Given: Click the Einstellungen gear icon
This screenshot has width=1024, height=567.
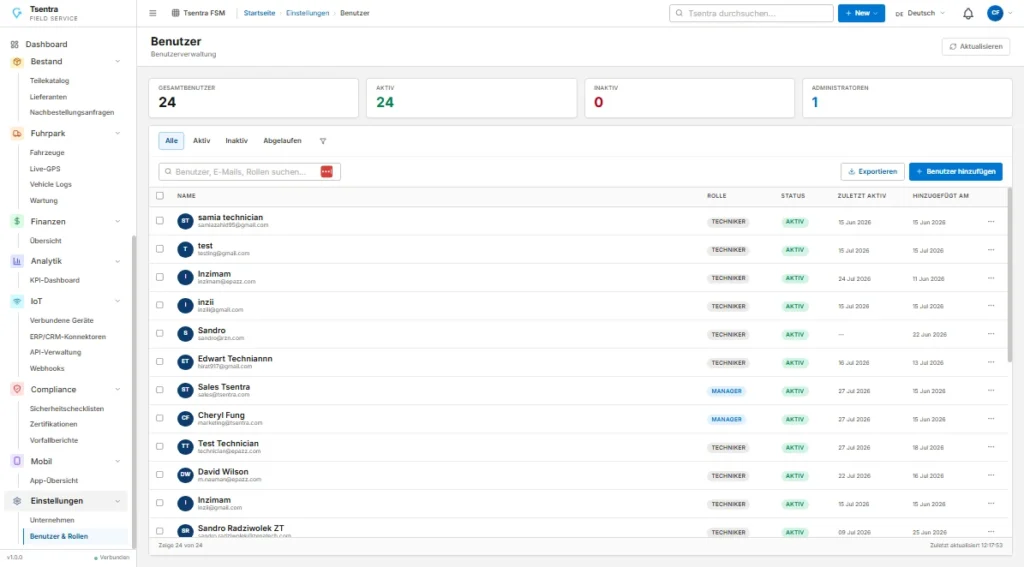Looking at the screenshot, I should pyautogui.click(x=17, y=501).
